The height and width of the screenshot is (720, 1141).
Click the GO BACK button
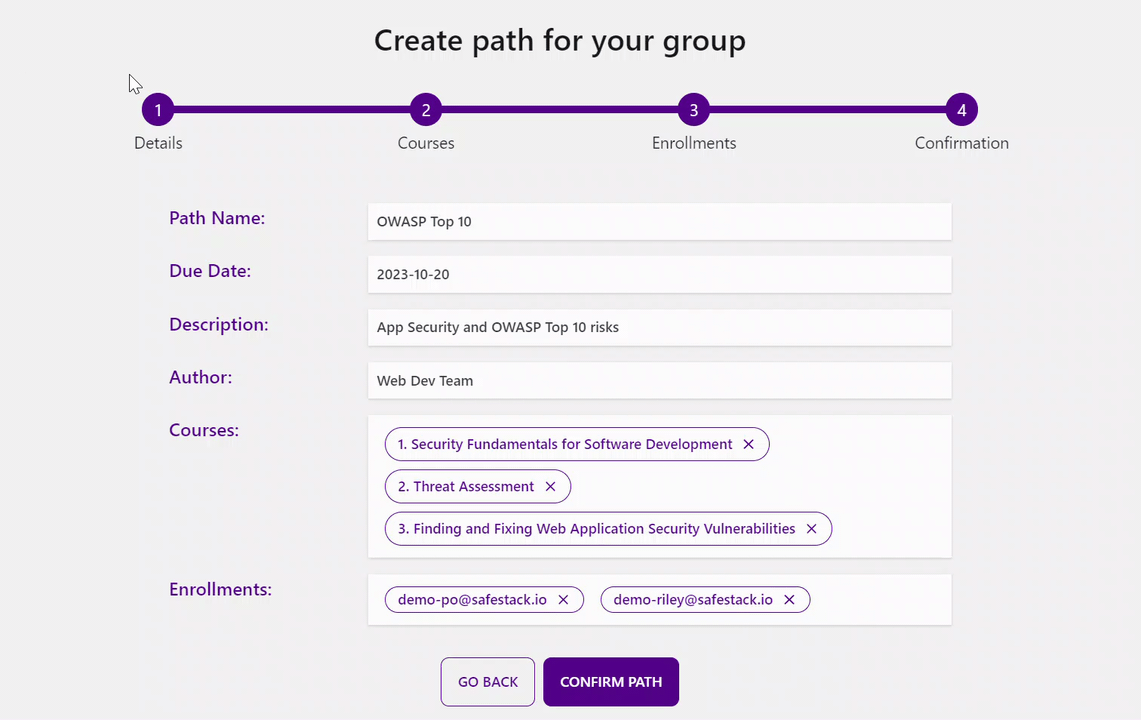(x=487, y=681)
